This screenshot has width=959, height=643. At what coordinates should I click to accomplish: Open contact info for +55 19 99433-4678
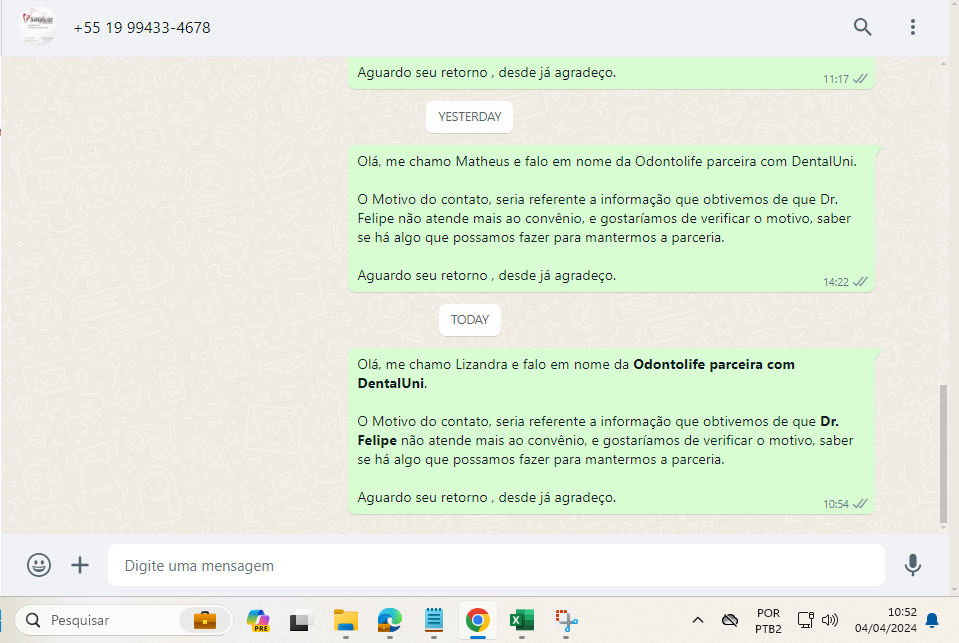click(142, 28)
